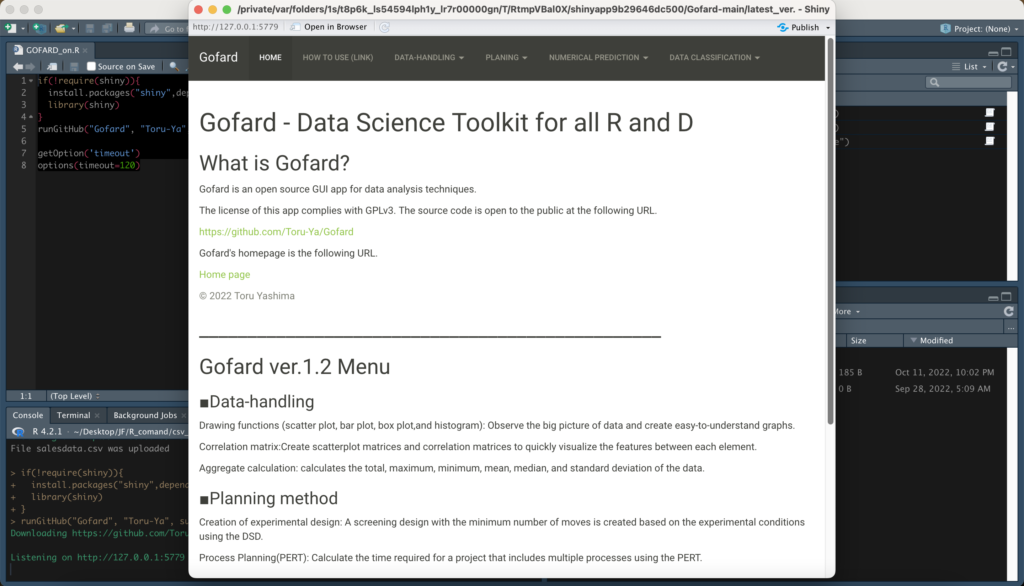This screenshot has width=1024, height=586.
Task: Click the find magnifier icon in editor
Action: [x=174, y=67]
